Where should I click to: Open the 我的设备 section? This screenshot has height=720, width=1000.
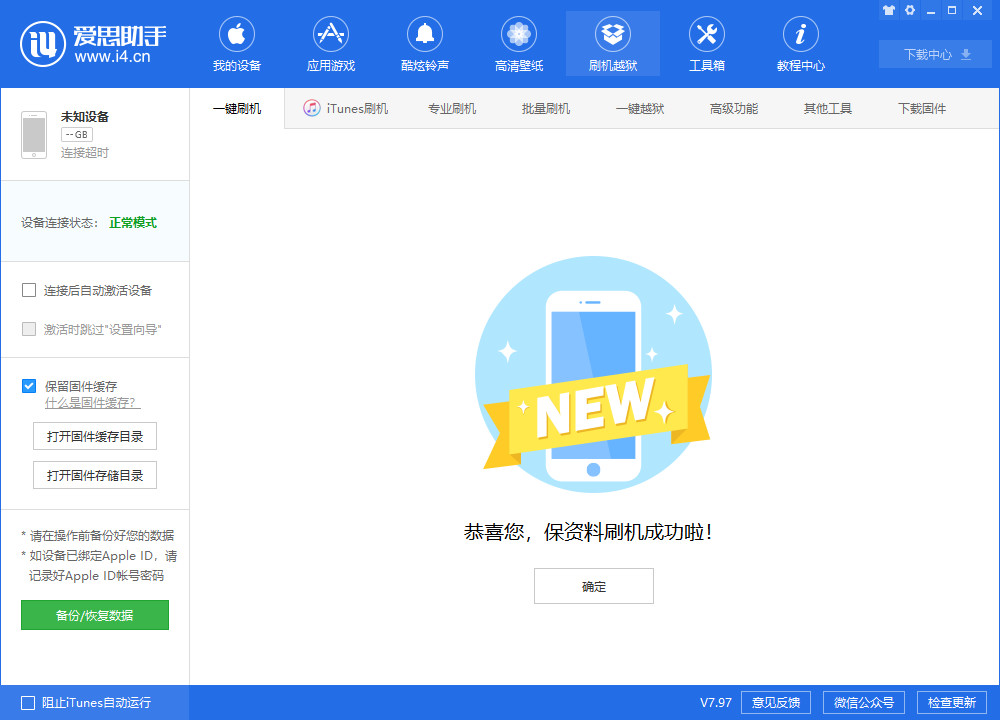click(x=236, y=43)
